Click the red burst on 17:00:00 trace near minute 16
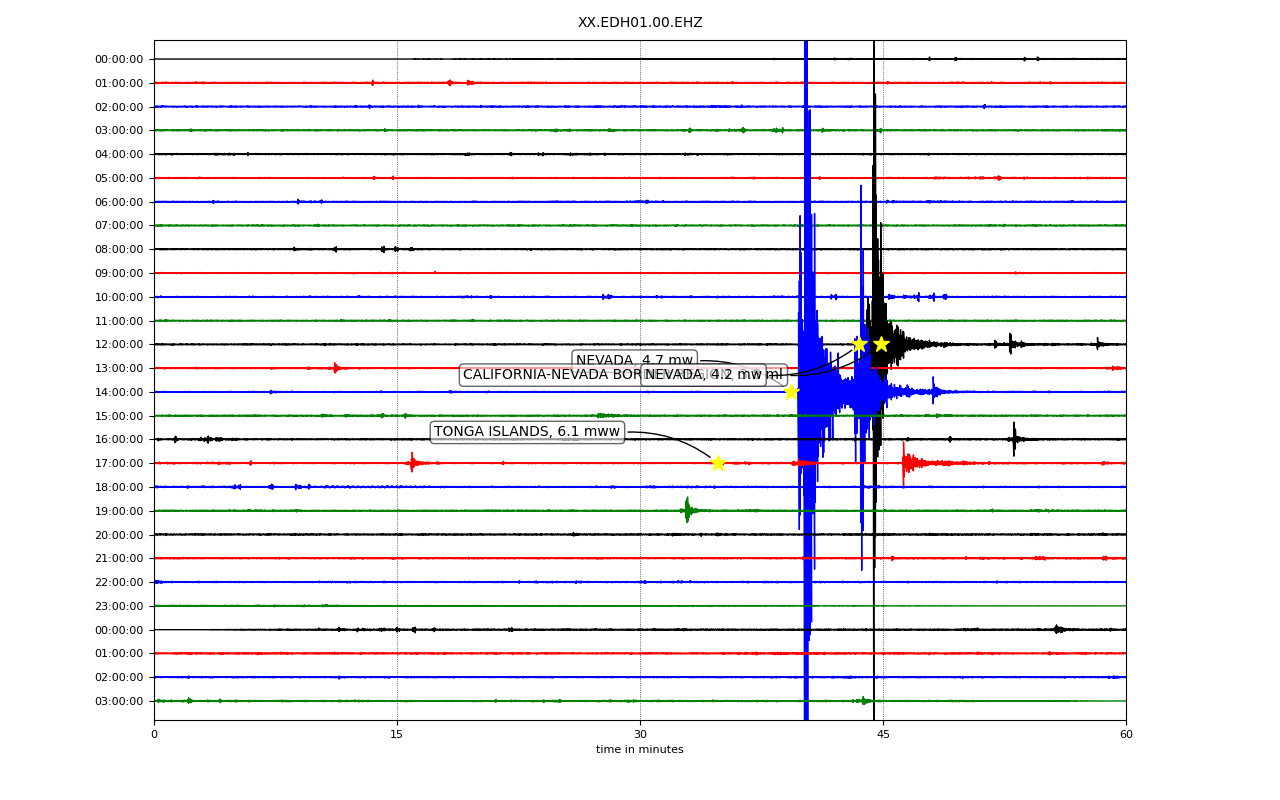Image resolution: width=1280 pixels, height=800 pixels. [412, 462]
